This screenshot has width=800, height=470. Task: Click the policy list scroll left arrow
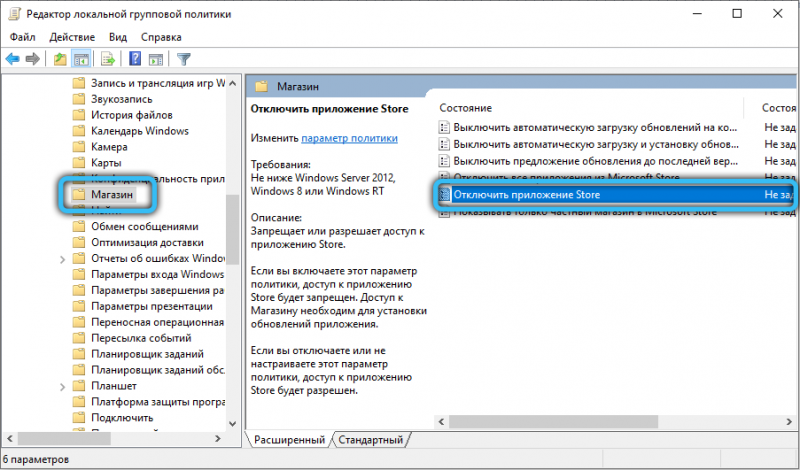pos(442,422)
